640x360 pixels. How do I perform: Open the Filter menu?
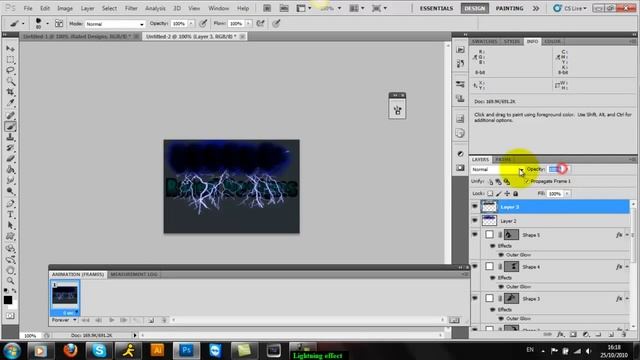coord(131,8)
